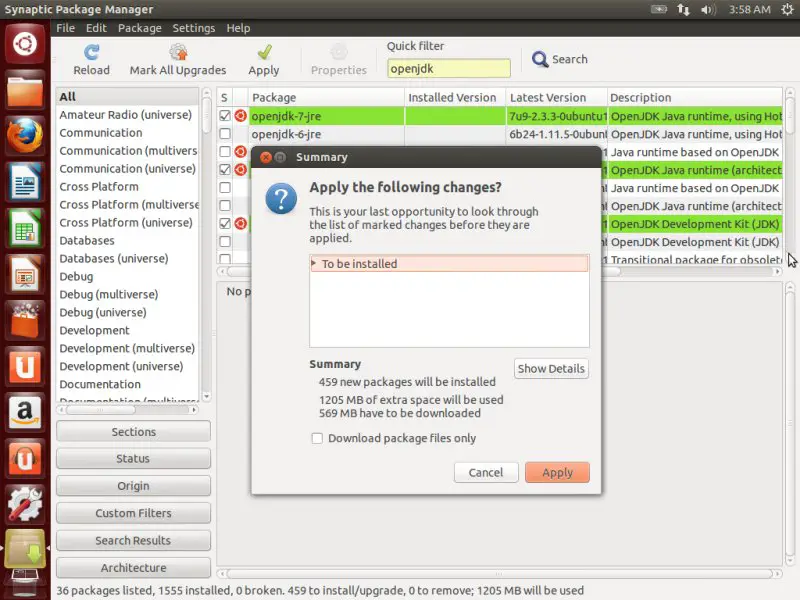Select the Debug (multiverse) category
Image resolution: width=800 pixels, height=600 pixels.
point(127,294)
